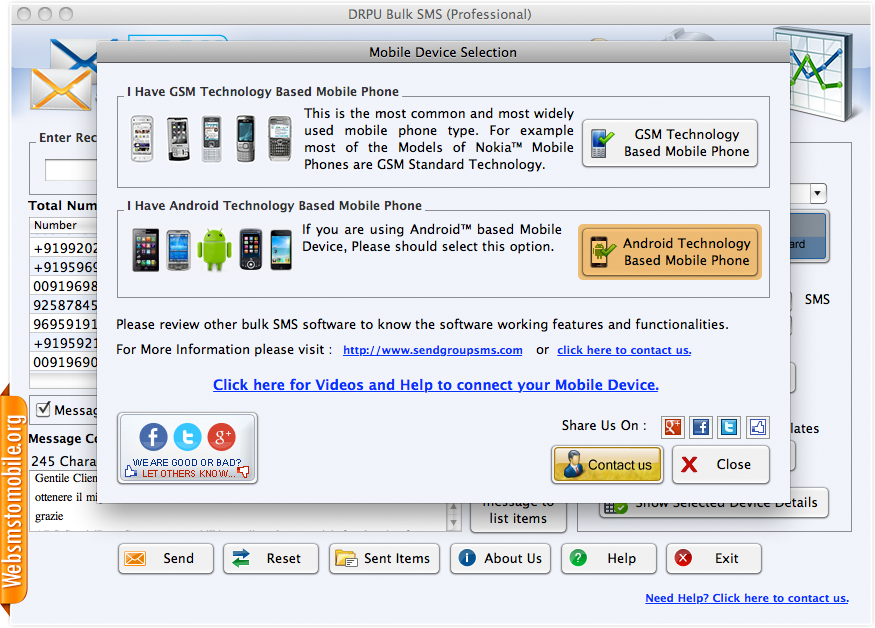This screenshot has height=628, width=875.
Task: Share on Google Plus icon in Share Us On
Action: (x=672, y=427)
